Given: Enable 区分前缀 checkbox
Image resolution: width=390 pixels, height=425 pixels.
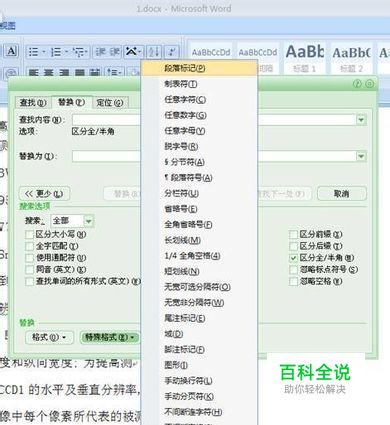Looking at the screenshot, I should [293, 235].
